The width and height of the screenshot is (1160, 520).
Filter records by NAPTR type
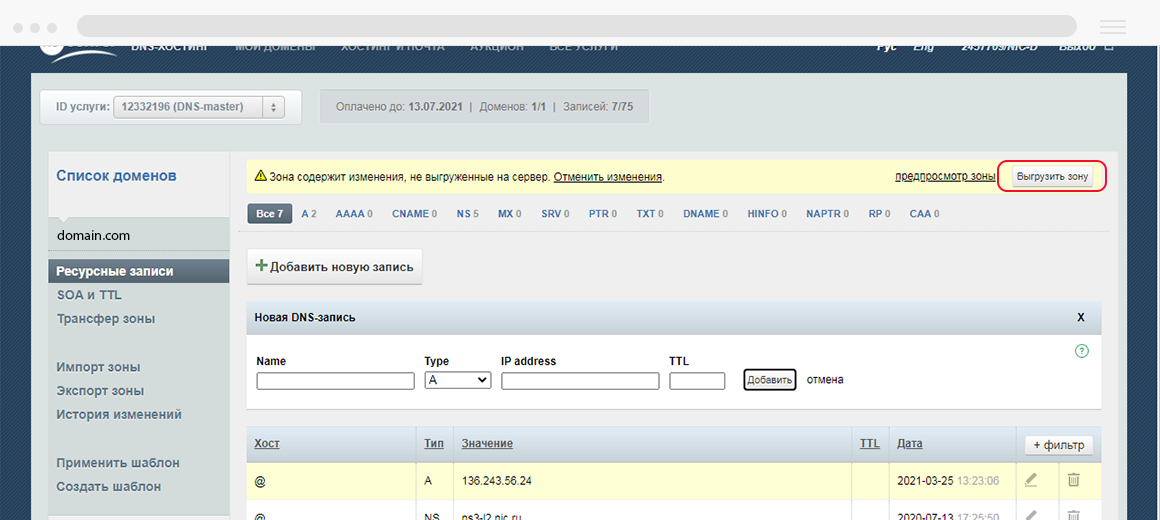tap(828, 214)
